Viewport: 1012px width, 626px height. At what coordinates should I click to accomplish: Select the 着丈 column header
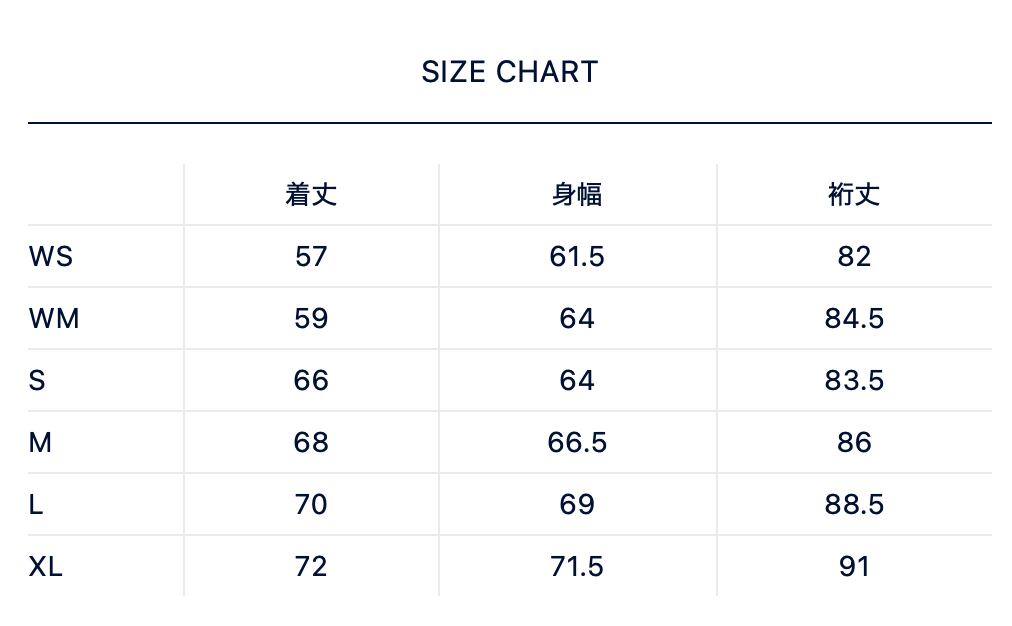(311, 194)
